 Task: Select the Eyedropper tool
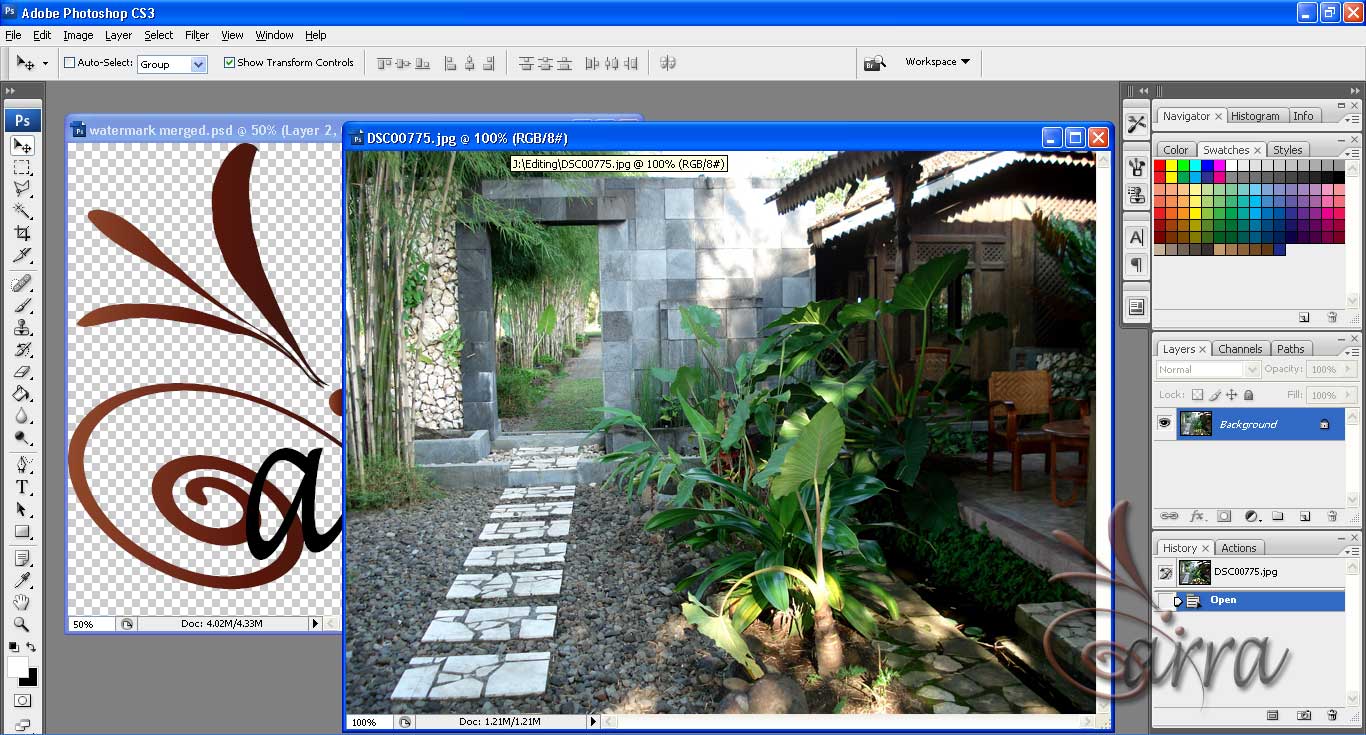(22, 579)
